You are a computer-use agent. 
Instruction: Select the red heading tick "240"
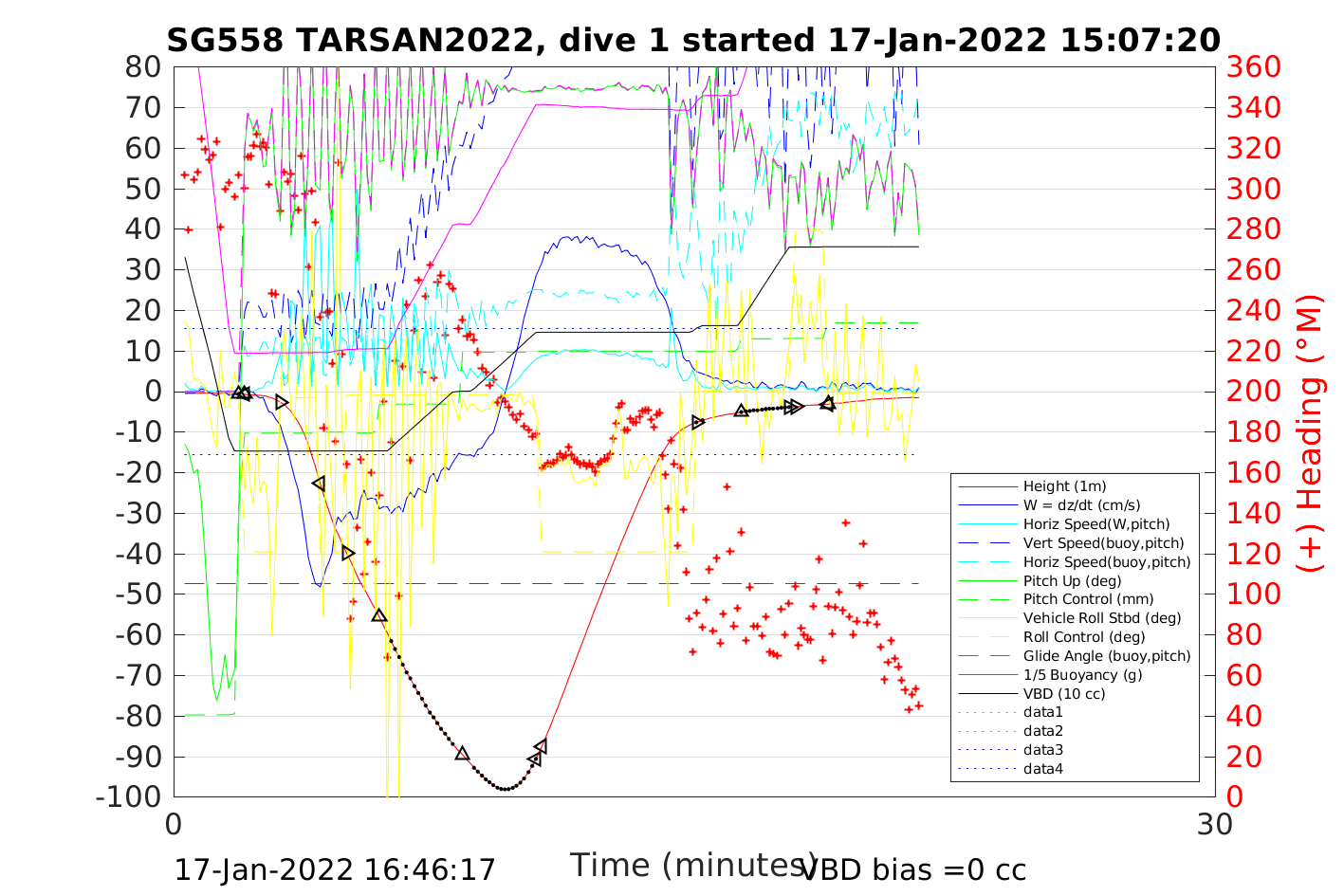click(1254, 310)
